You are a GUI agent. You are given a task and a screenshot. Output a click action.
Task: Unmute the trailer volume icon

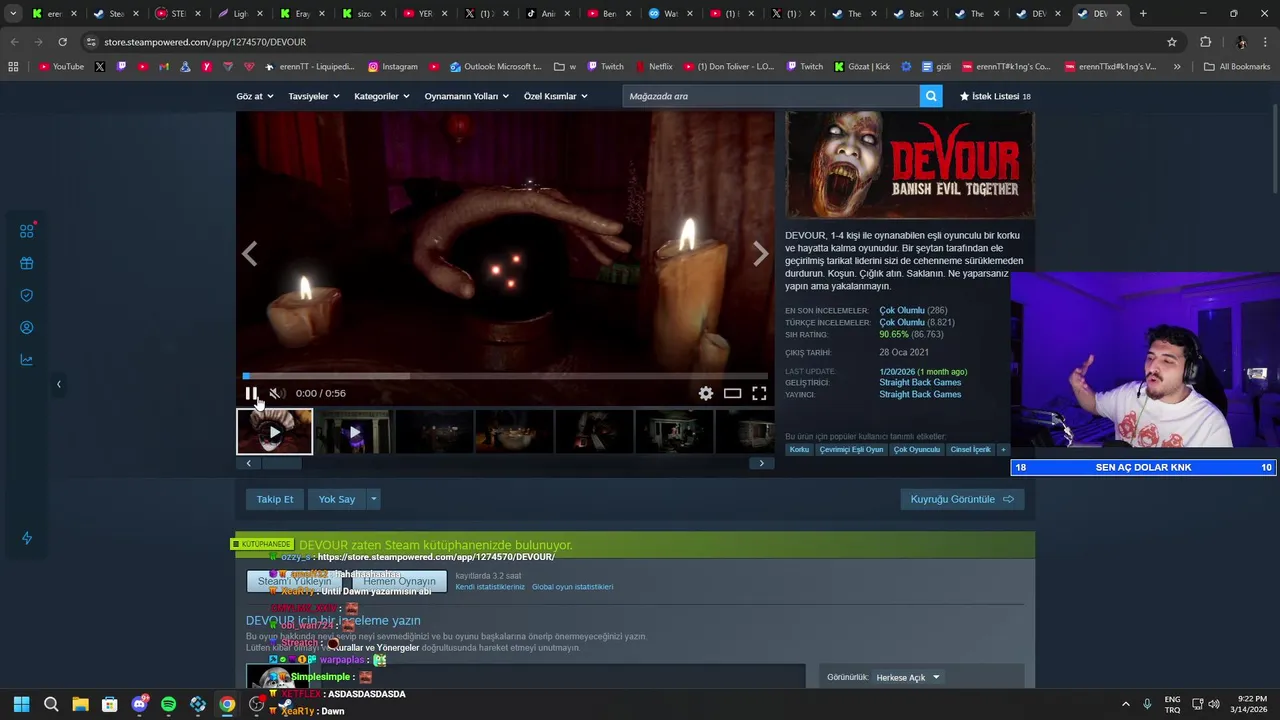pos(277,393)
